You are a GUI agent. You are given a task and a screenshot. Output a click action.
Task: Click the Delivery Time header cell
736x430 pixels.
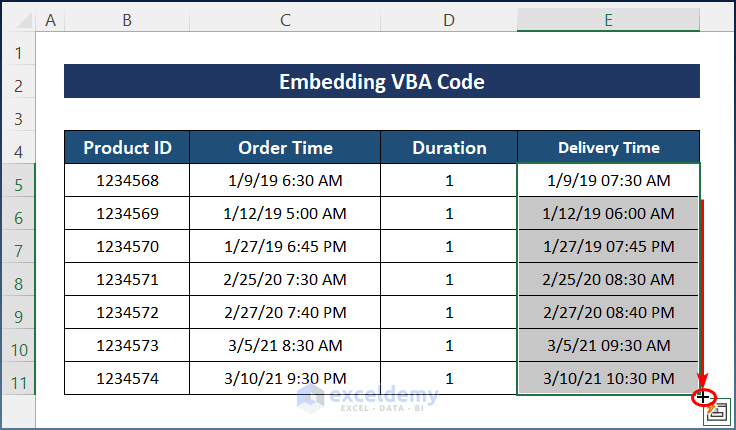[x=608, y=148]
